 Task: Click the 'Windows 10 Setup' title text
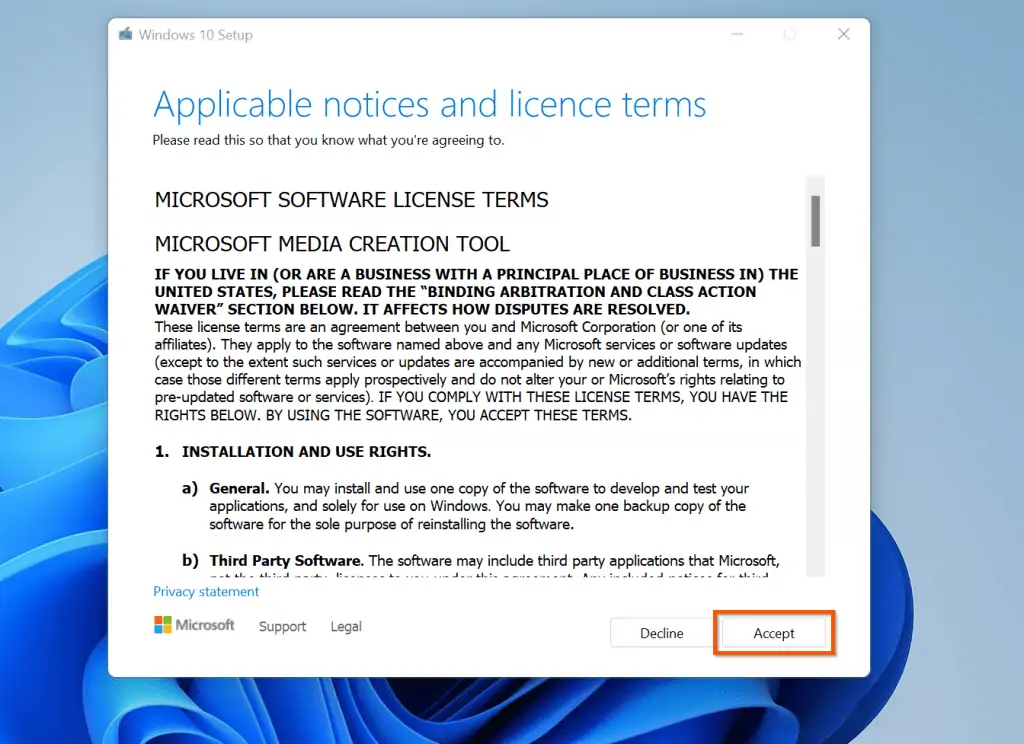pos(196,35)
